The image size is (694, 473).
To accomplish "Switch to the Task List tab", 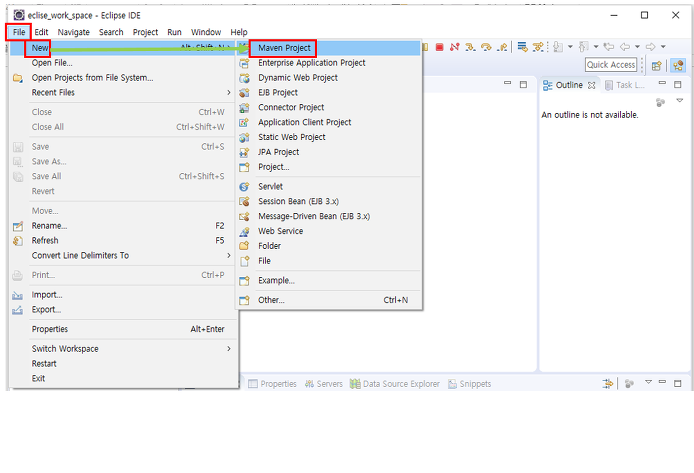I will [x=624, y=85].
